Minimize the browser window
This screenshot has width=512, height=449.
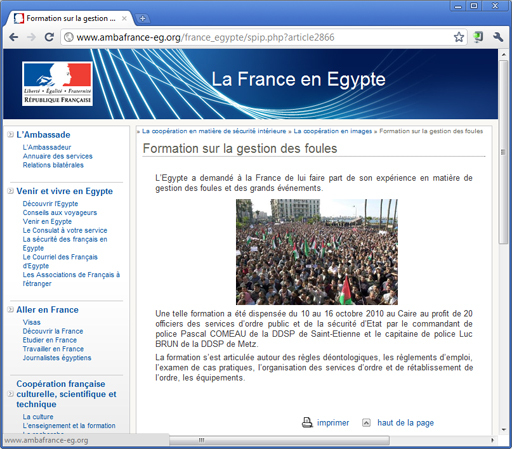point(458,6)
